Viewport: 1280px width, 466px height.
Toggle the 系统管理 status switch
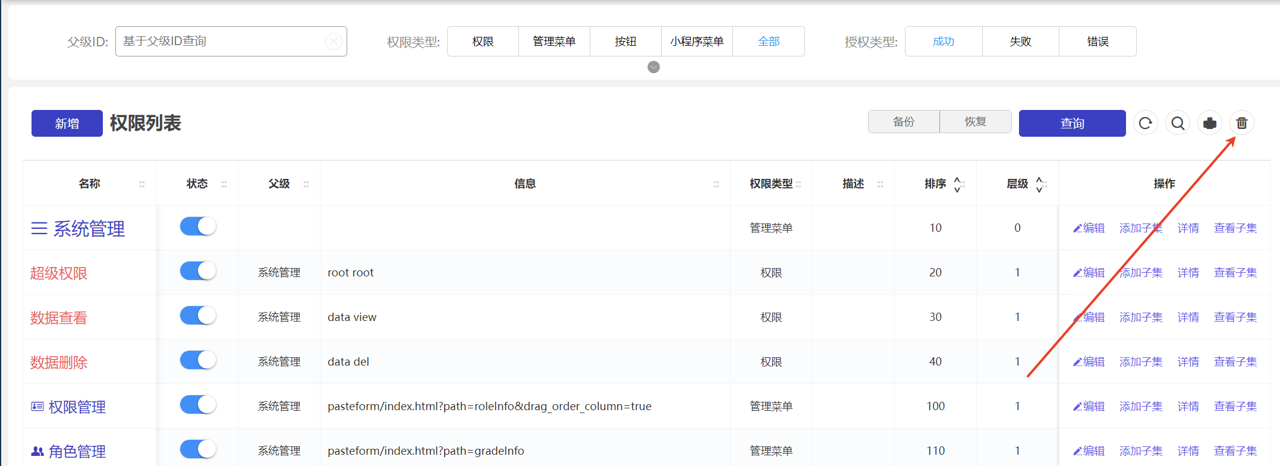point(198,226)
